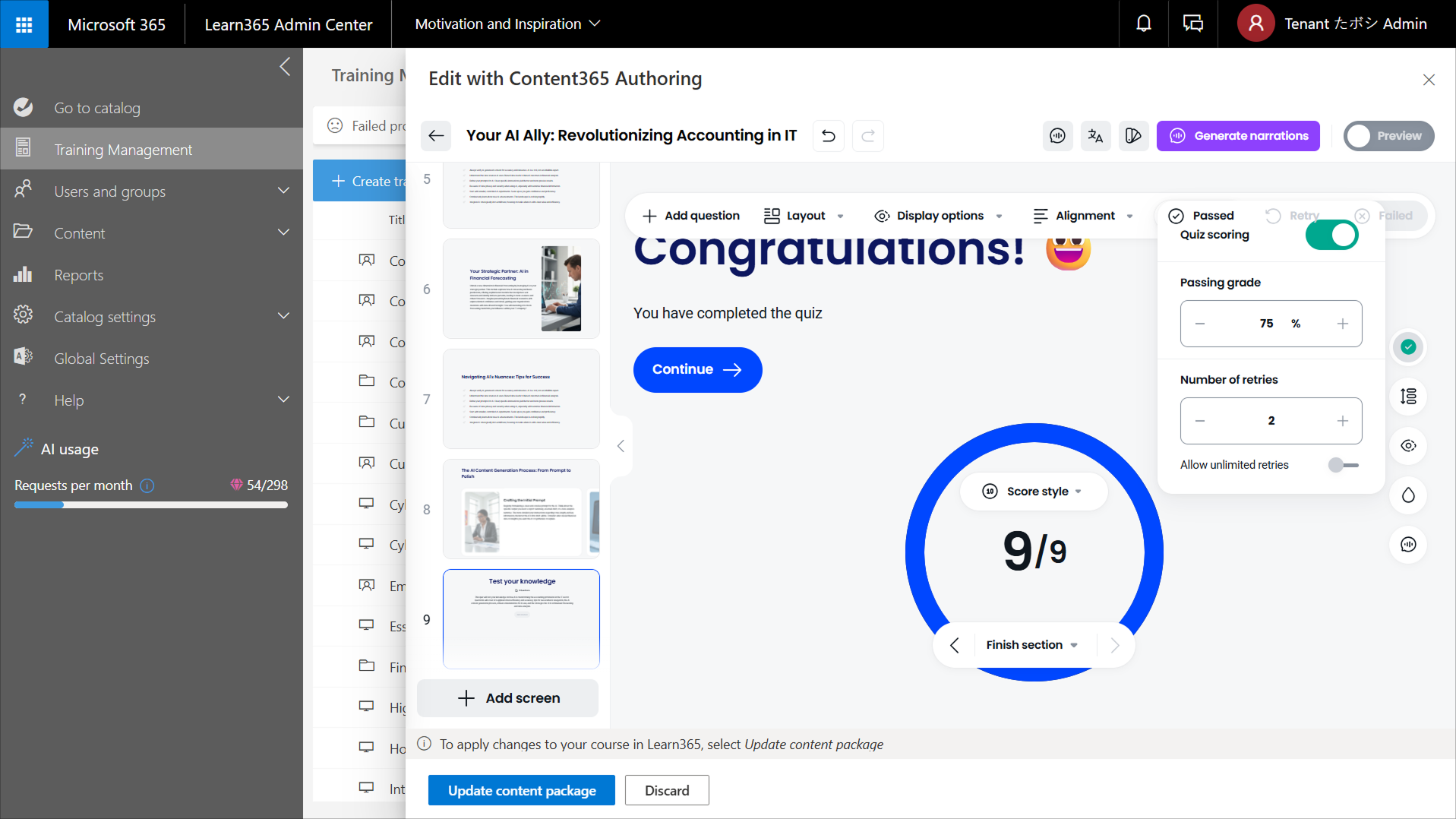Toggle the Preview switch
This screenshot has height=819, width=1456.
click(x=1388, y=136)
